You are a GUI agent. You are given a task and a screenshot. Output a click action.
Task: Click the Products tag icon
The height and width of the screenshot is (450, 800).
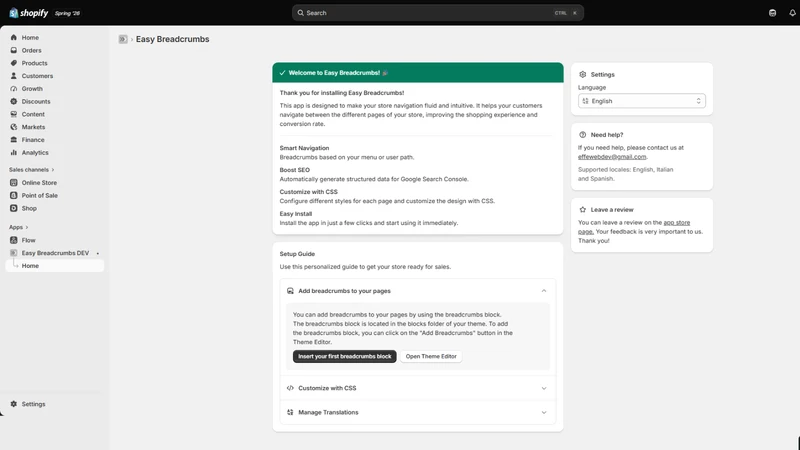pyautogui.click(x=14, y=63)
